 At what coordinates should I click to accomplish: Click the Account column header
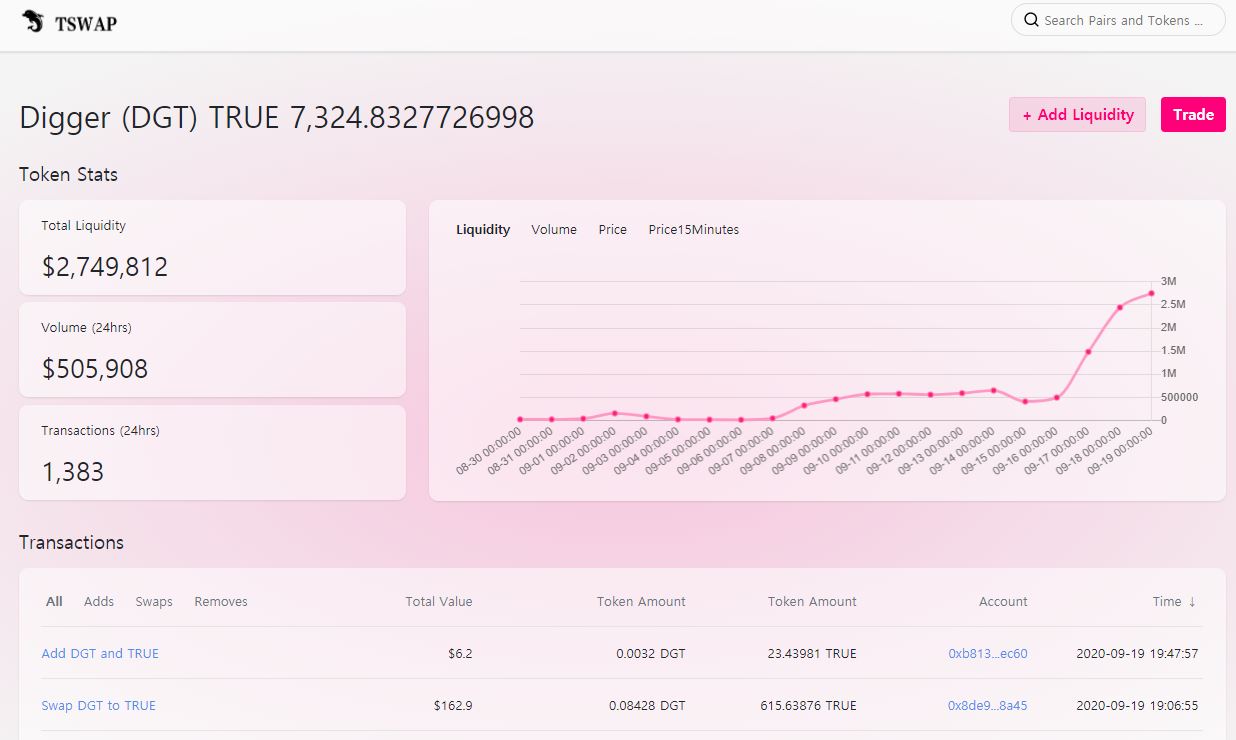click(1003, 602)
